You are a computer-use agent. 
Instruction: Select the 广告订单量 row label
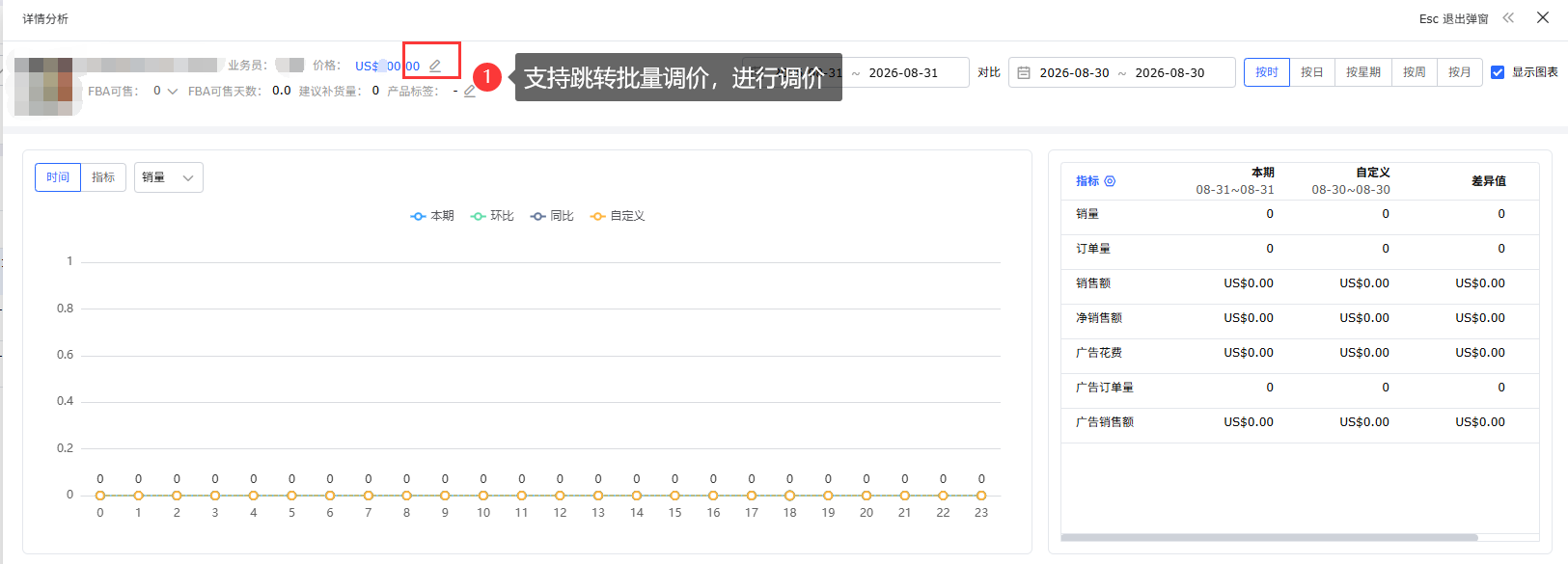coord(1105,388)
